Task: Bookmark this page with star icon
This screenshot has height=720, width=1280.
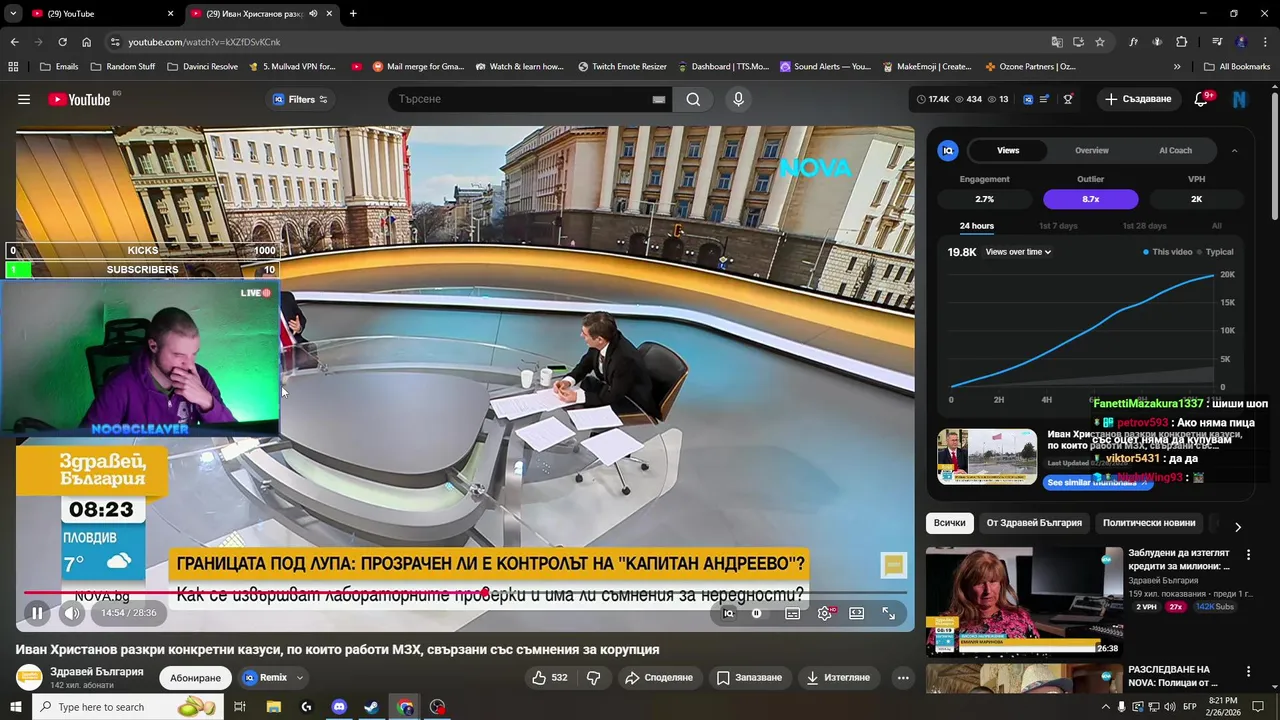Action: tap(1100, 42)
